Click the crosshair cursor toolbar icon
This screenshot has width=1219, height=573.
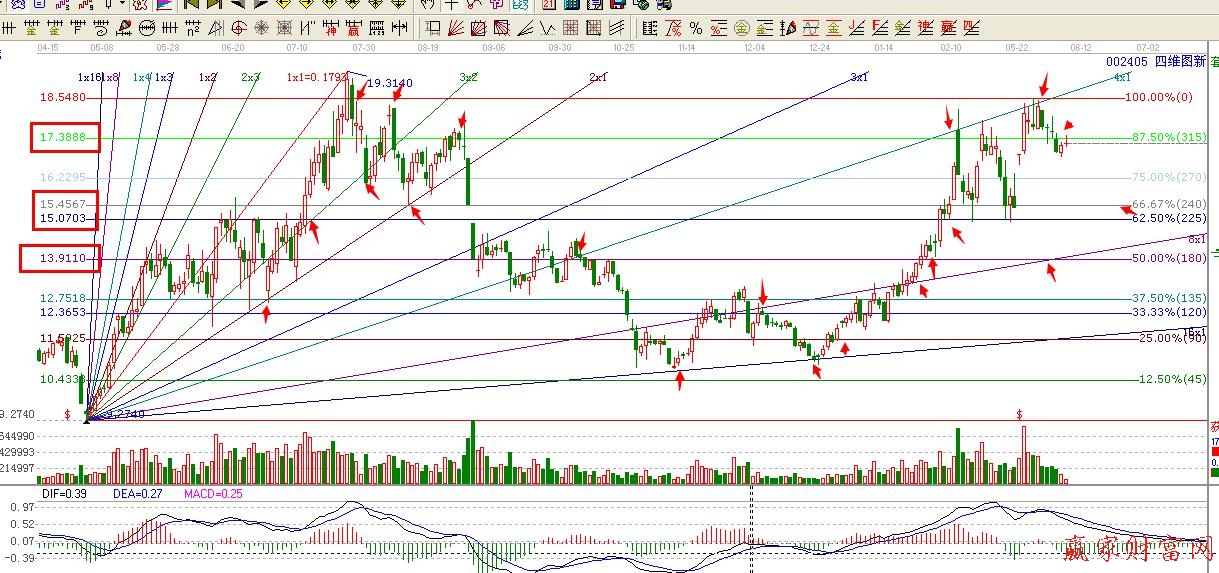pos(451,6)
